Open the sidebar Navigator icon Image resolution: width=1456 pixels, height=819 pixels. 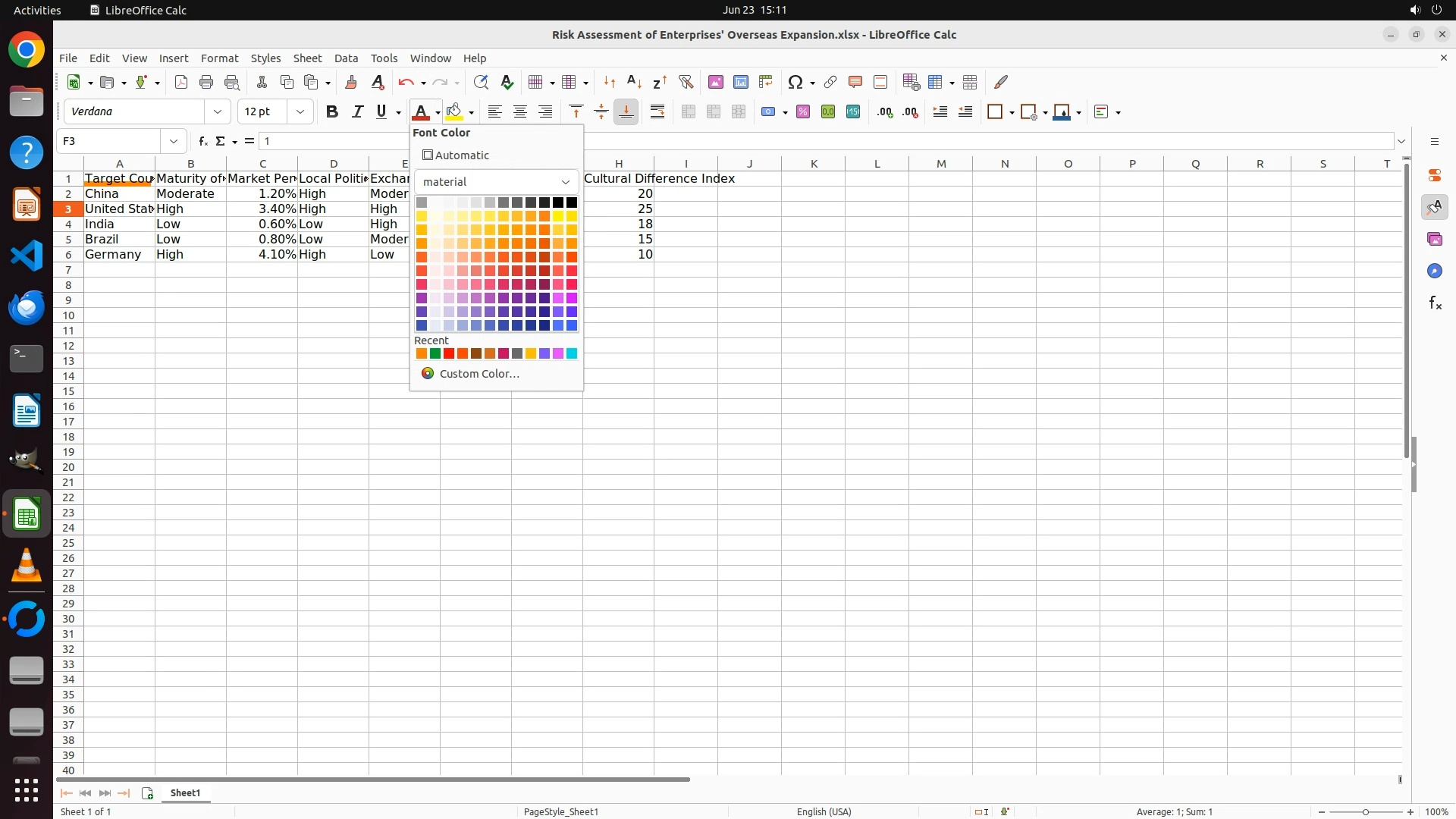point(1434,271)
